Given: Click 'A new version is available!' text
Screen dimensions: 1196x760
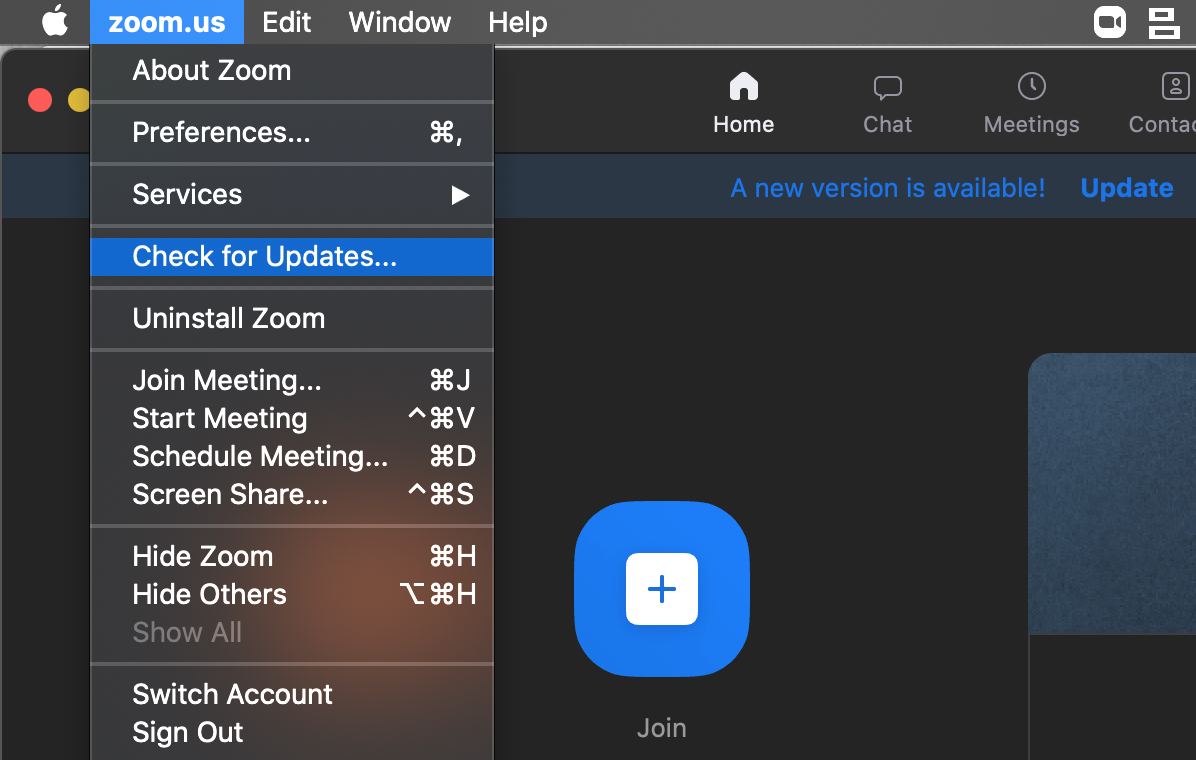Looking at the screenshot, I should (887, 188).
